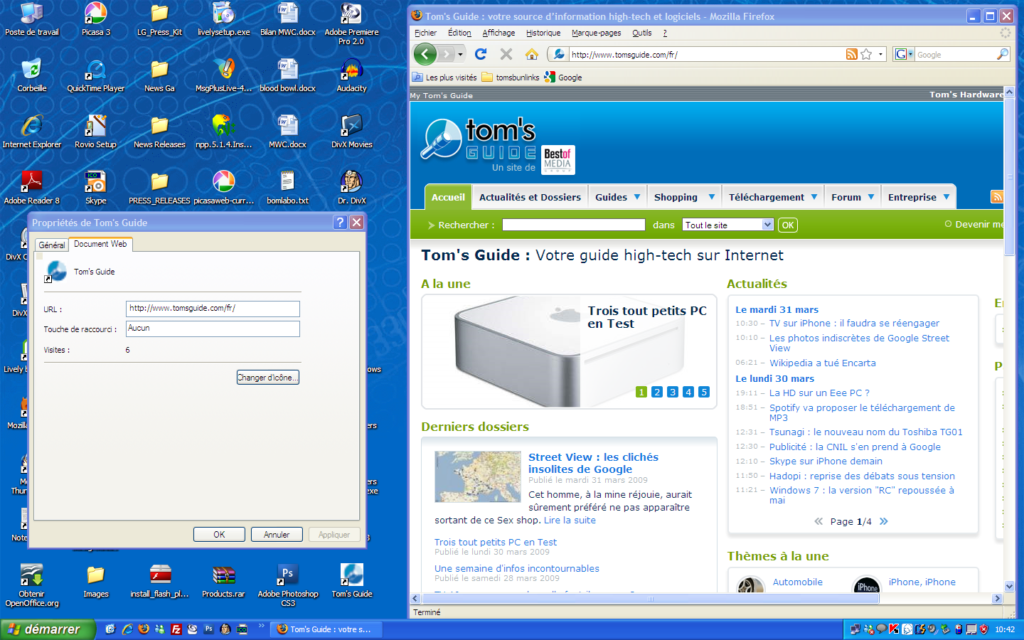
Task: Expand the Téléchargement navigation dropdown arrow
Action: tap(814, 197)
